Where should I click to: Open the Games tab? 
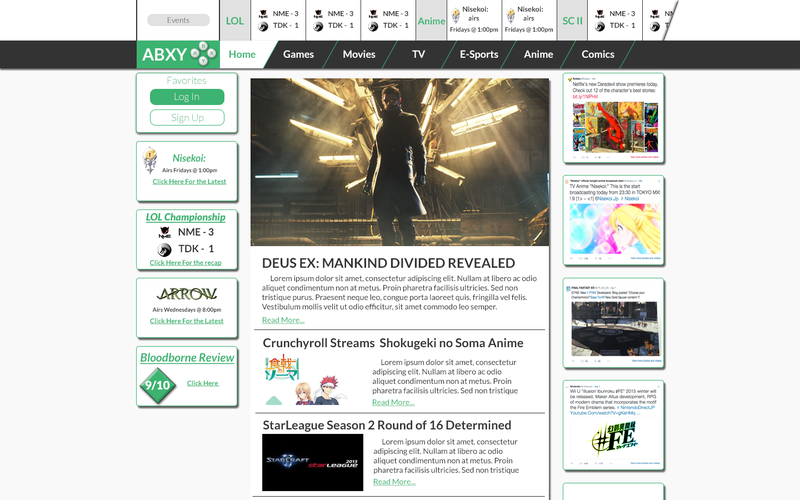(x=298, y=54)
